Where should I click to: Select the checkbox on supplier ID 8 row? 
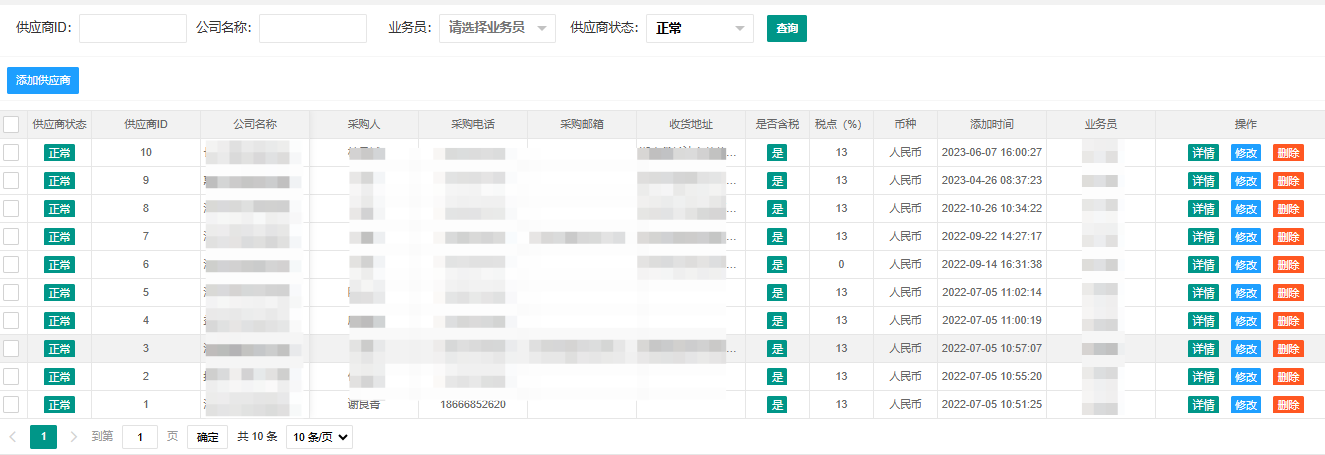point(11,208)
